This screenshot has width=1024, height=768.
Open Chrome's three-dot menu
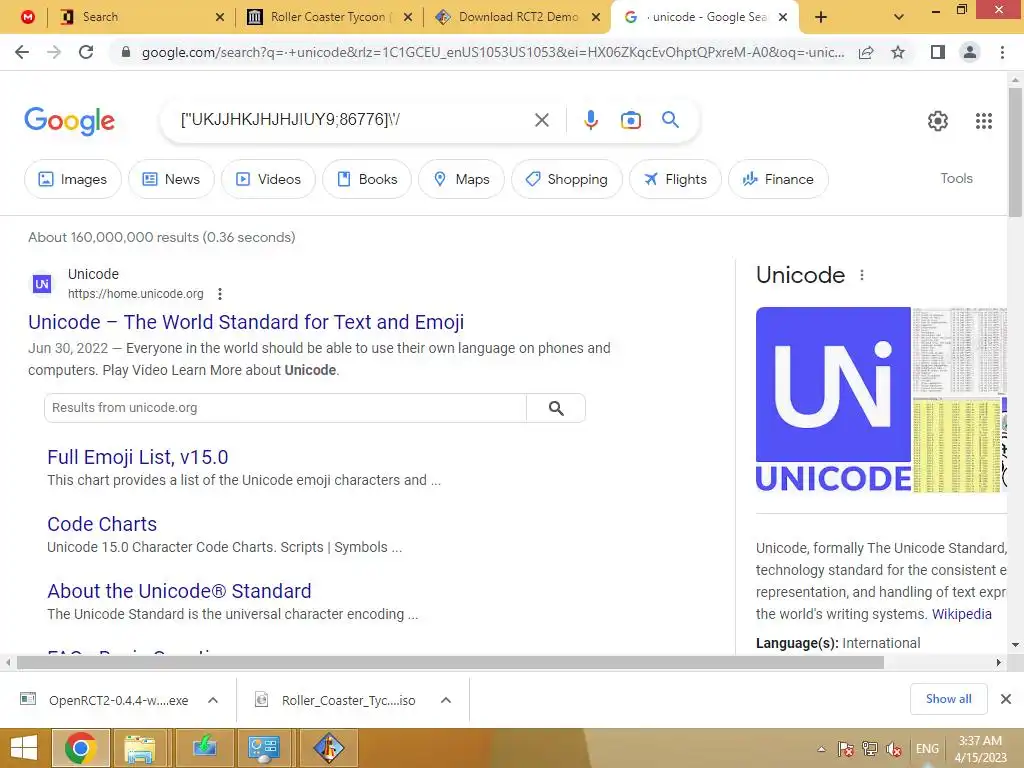pos(1002,52)
